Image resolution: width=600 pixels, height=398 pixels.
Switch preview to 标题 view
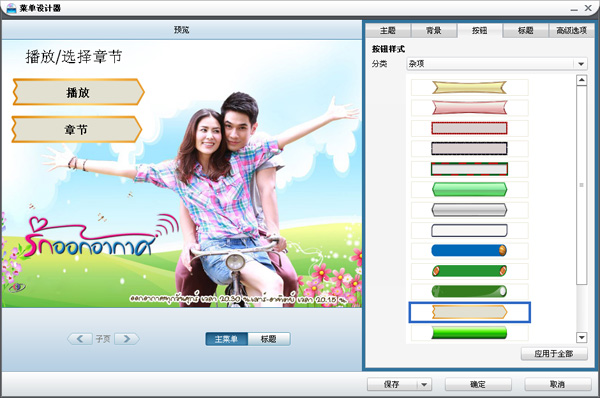coord(269,339)
